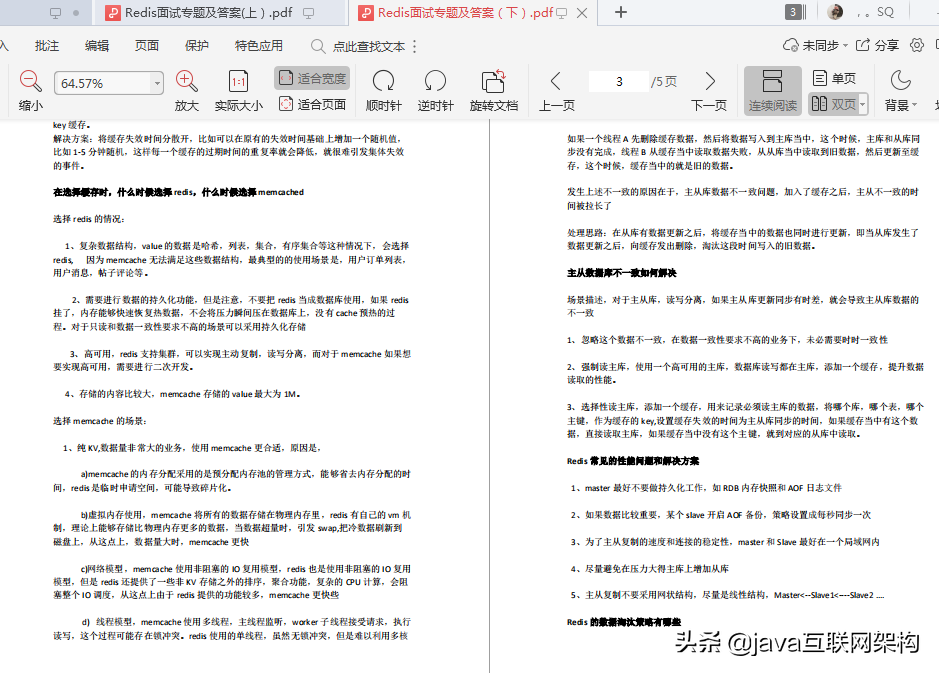The image size is (939, 673).
Task: Click the find text search box (点此查找文本)
Action: pos(358,46)
